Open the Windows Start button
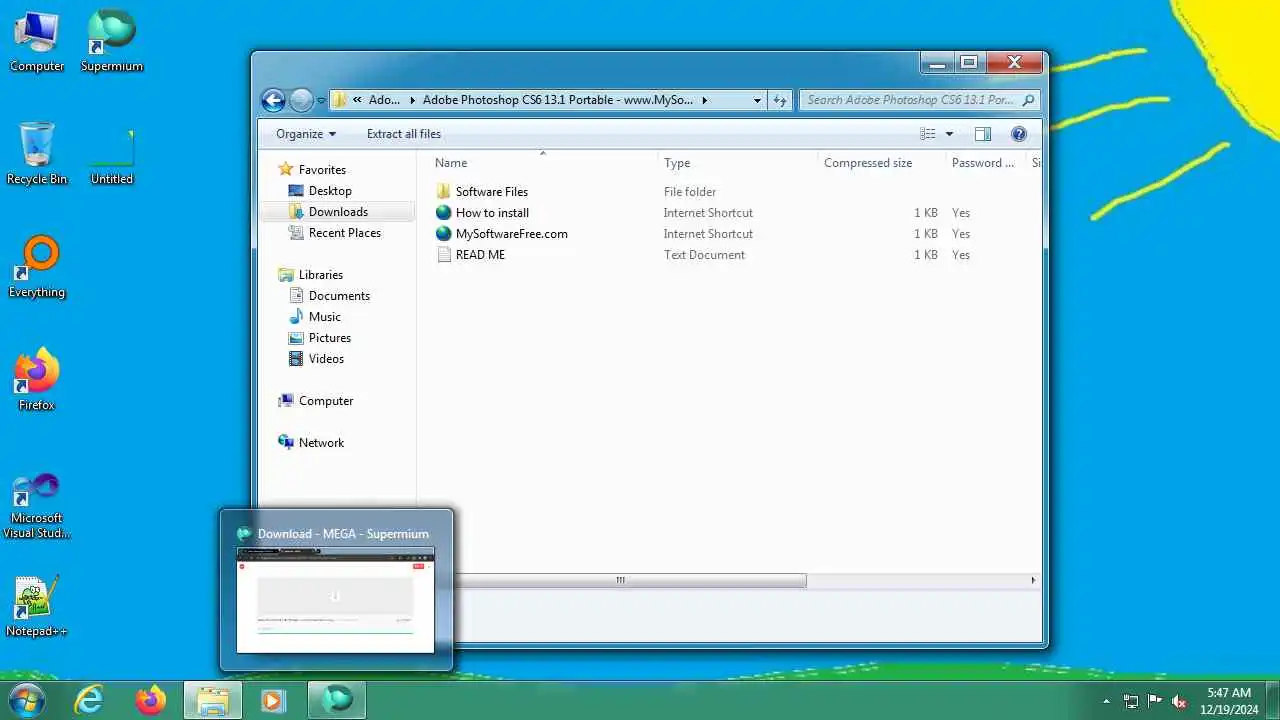 coord(26,700)
